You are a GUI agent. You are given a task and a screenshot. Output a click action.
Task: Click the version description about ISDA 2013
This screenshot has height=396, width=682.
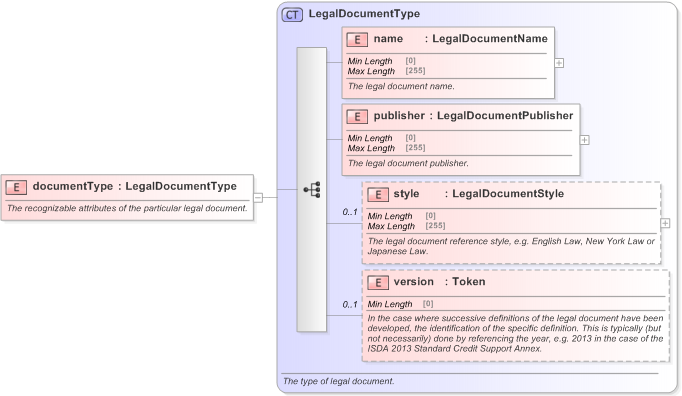(515, 333)
